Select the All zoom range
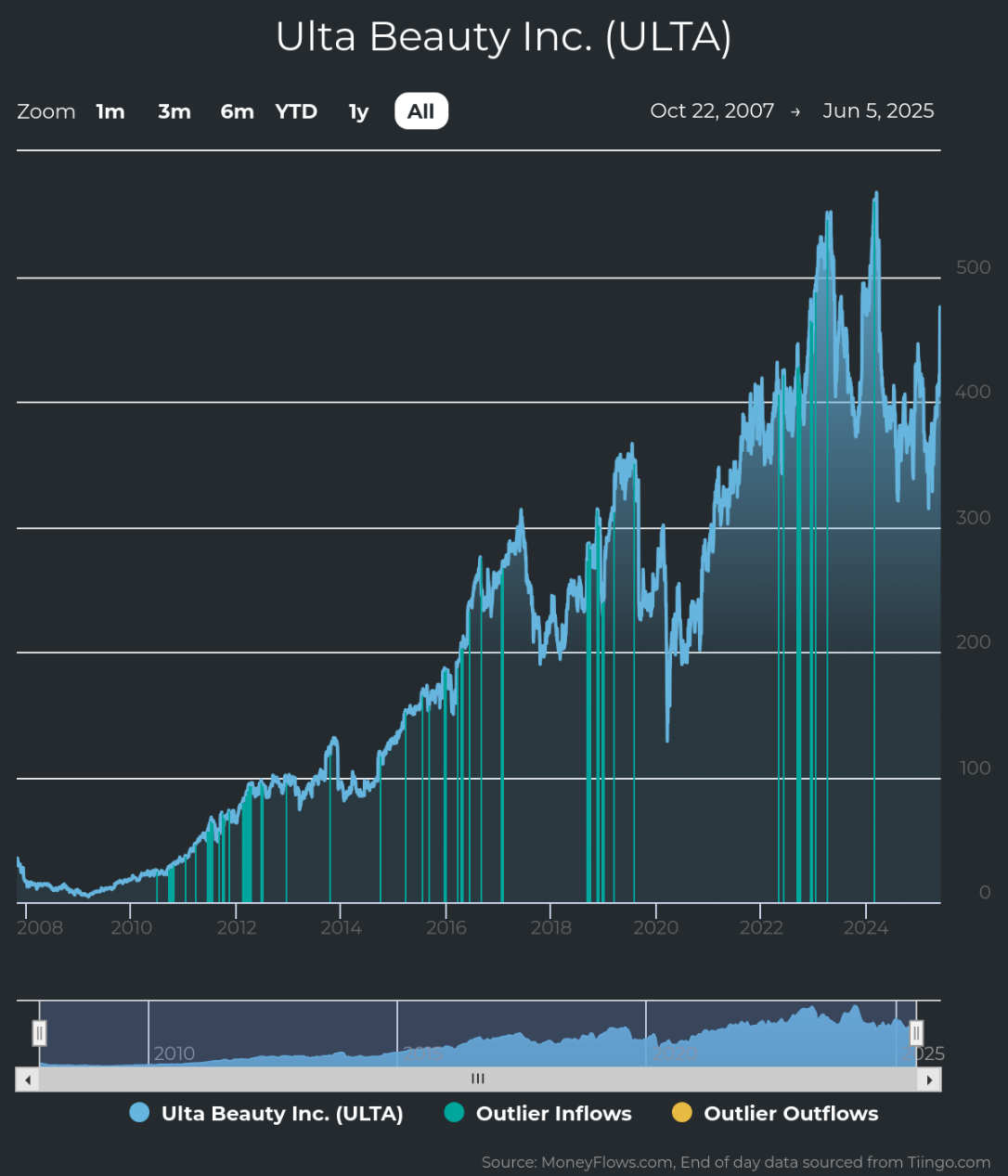Viewport: 1008px width, 1176px height. (x=421, y=111)
